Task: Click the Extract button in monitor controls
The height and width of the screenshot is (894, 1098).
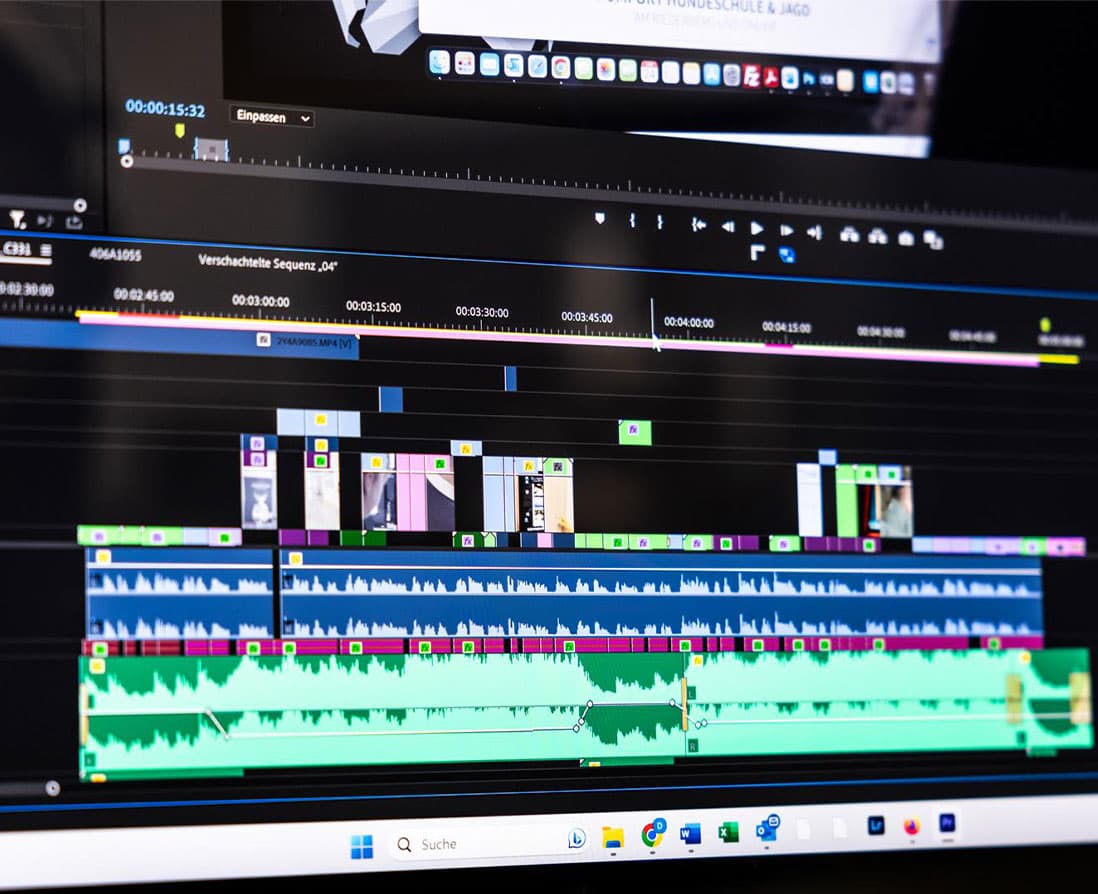Action: [877, 237]
